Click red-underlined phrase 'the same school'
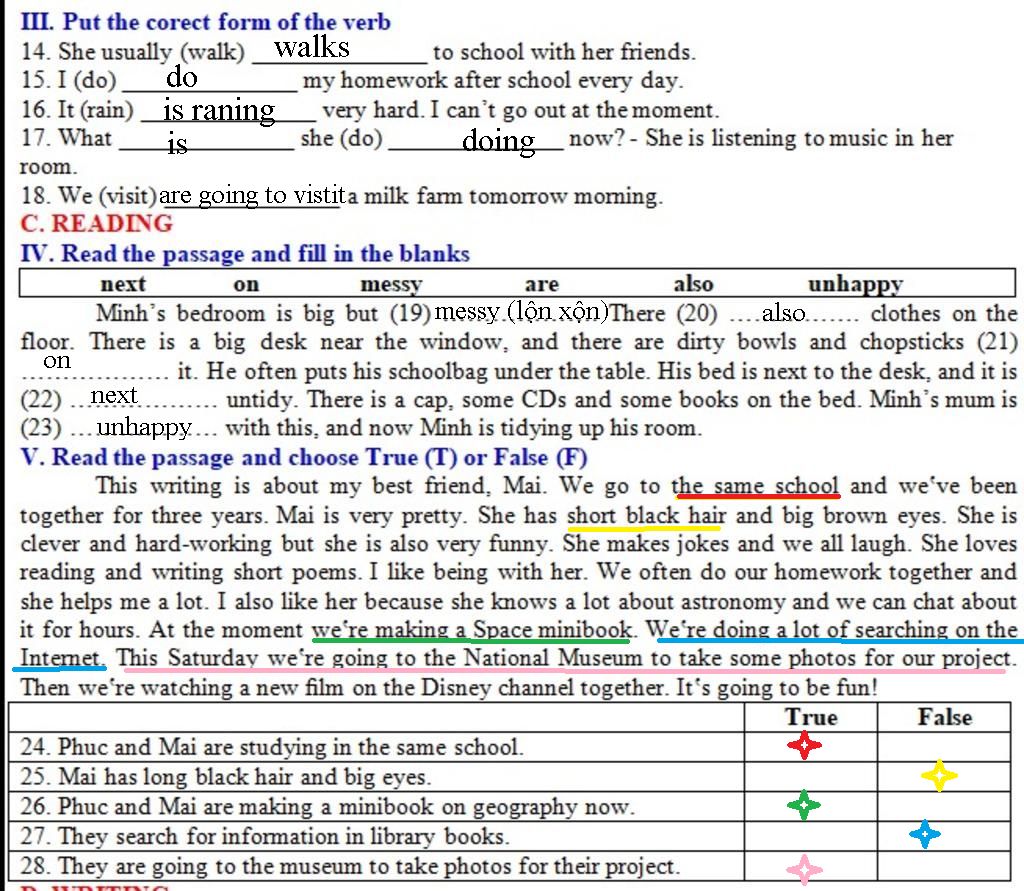 (756, 486)
